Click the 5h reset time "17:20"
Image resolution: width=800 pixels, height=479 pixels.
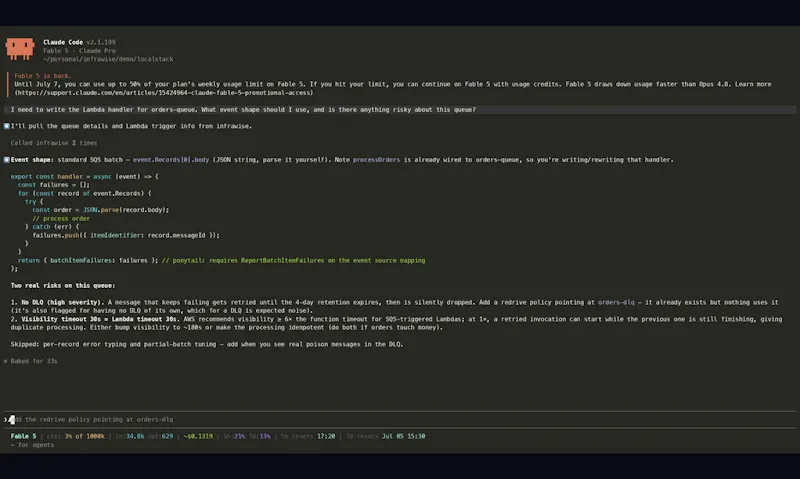coord(326,436)
